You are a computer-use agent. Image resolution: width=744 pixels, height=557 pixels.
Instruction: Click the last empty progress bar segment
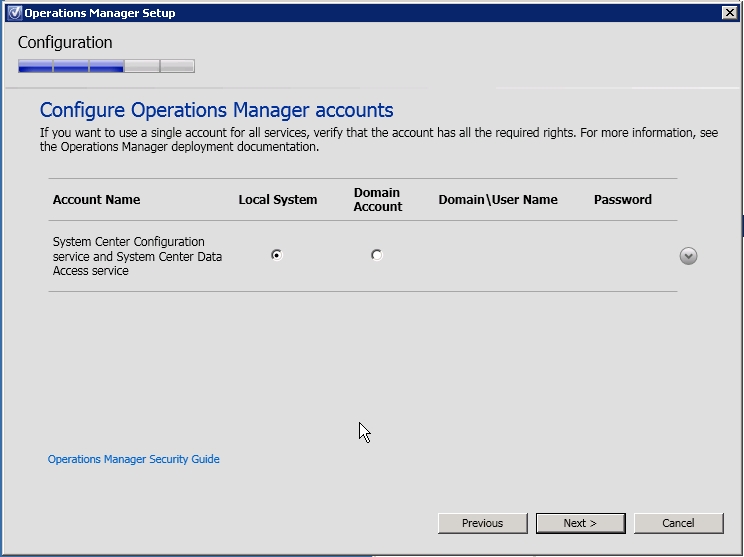pyautogui.click(x=177, y=67)
